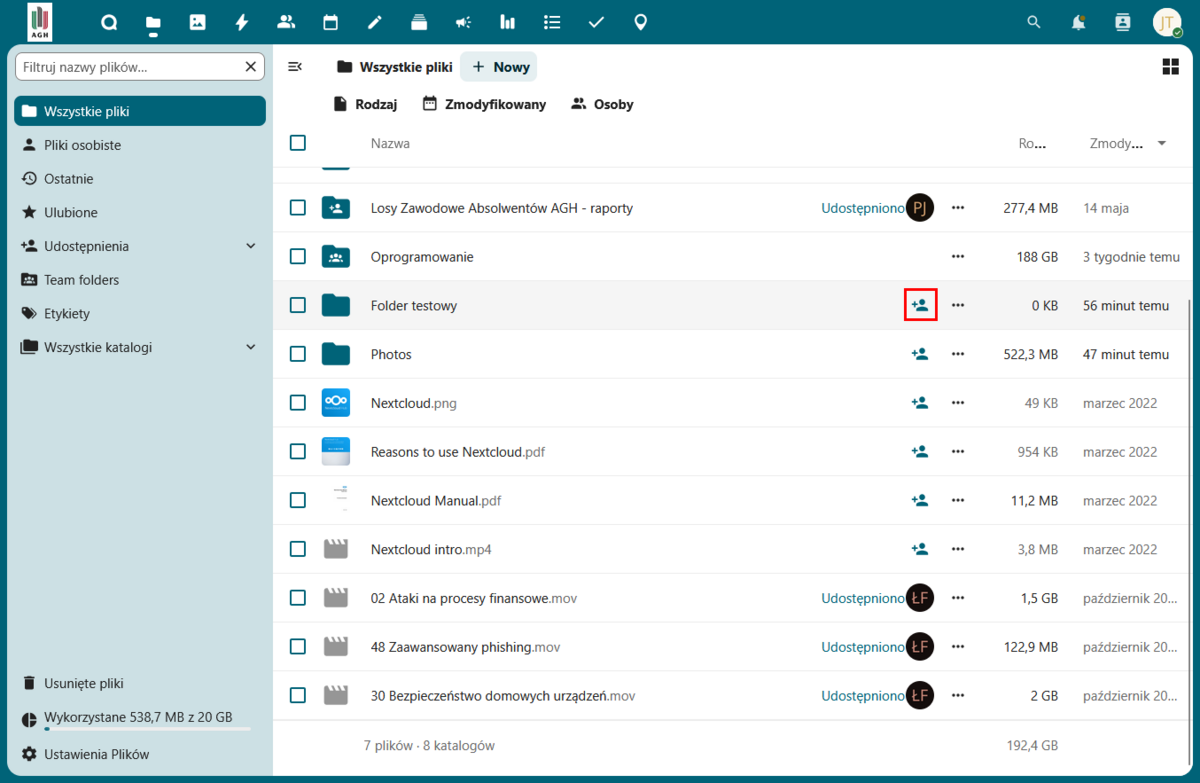Open the Photos app icon in top bar

[x=197, y=22]
